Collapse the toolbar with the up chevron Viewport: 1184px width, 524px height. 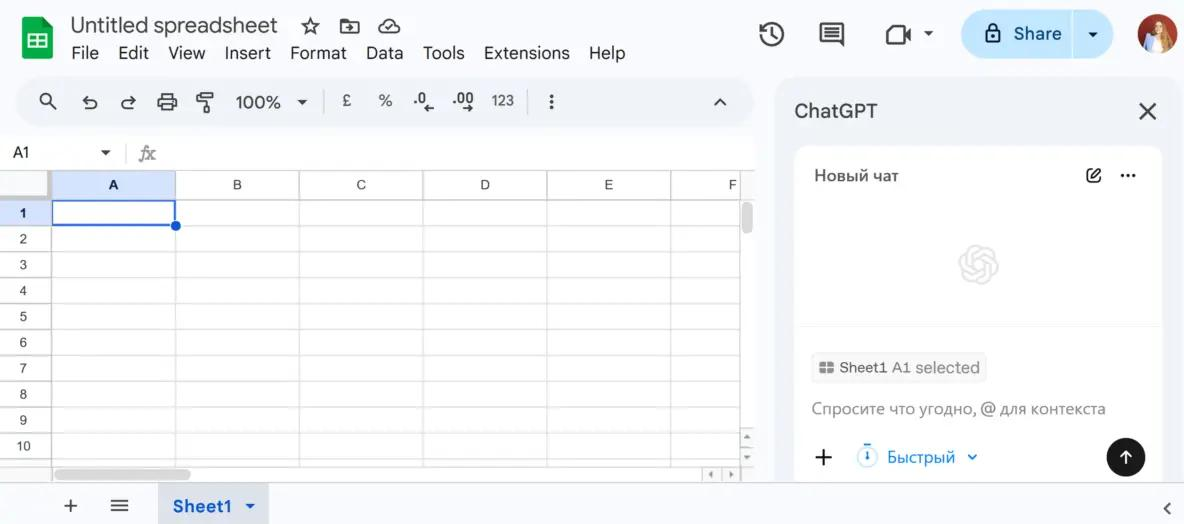point(720,102)
